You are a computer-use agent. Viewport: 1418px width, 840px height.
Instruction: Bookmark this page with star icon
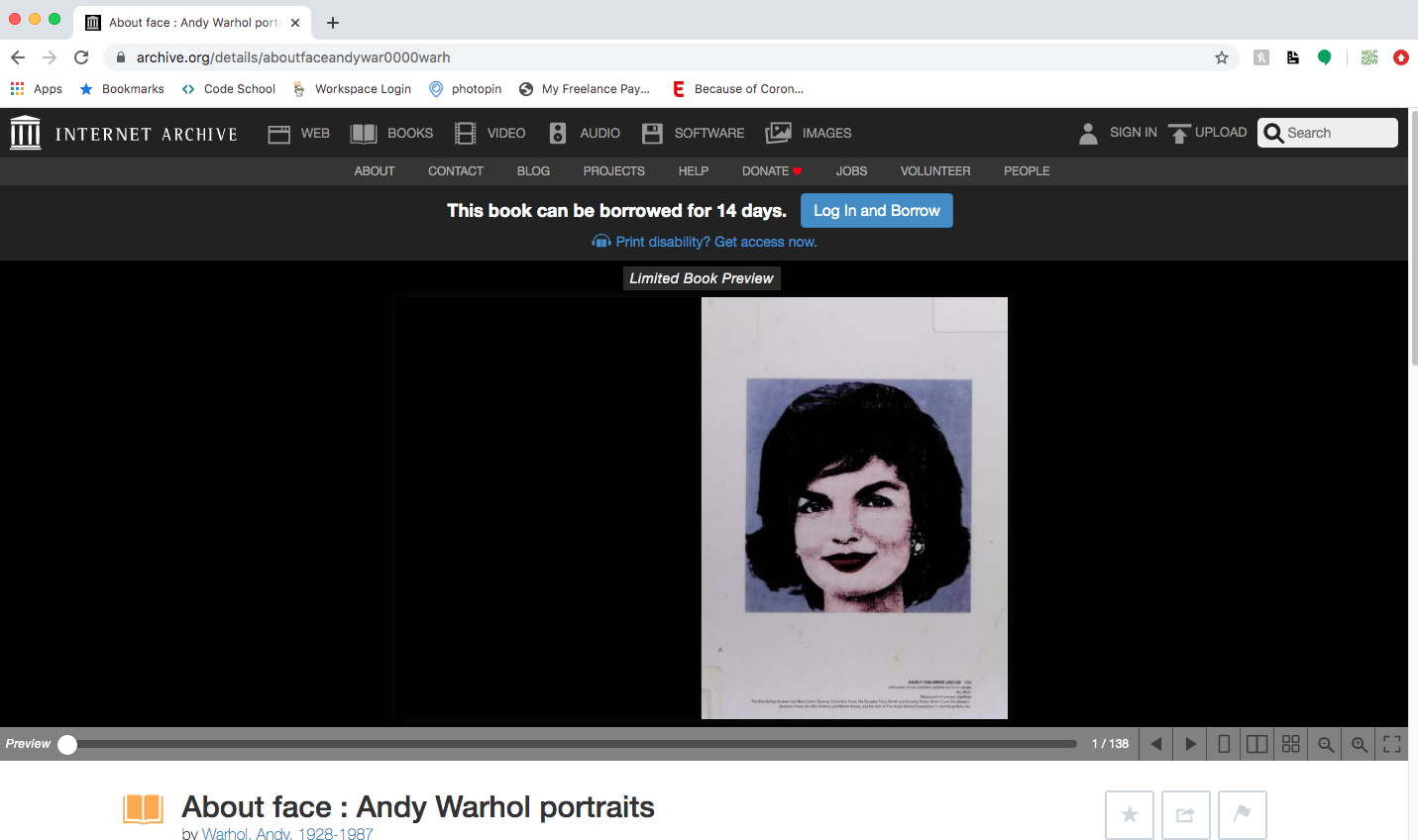[1222, 57]
